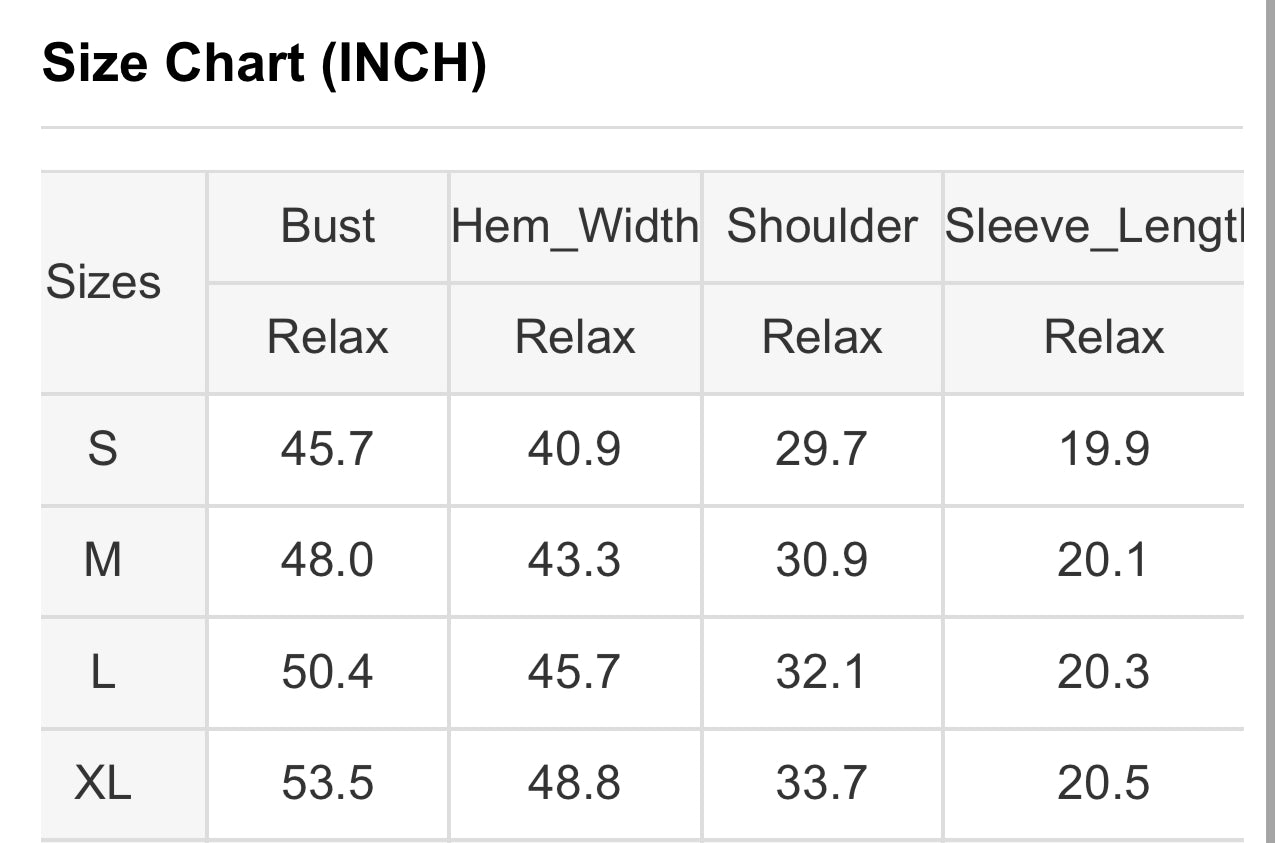The width and height of the screenshot is (1284, 843).
Task: Click the Size Chart (INCH) heading
Action: click(264, 65)
